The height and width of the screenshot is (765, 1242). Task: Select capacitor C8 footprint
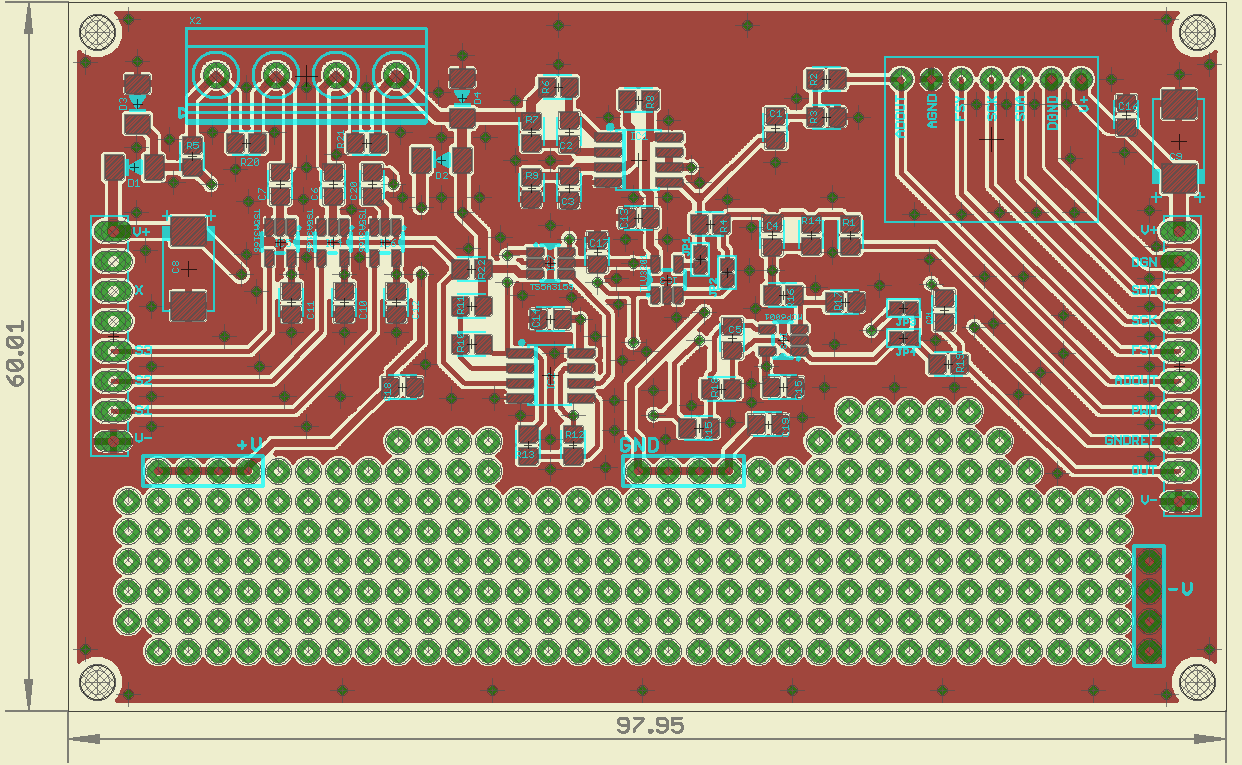pyautogui.click(x=187, y=268)
